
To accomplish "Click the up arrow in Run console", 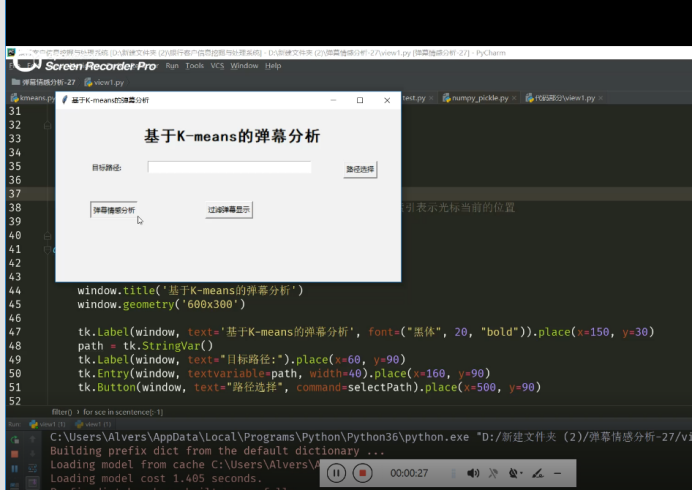I will click(x=33, y=439).
